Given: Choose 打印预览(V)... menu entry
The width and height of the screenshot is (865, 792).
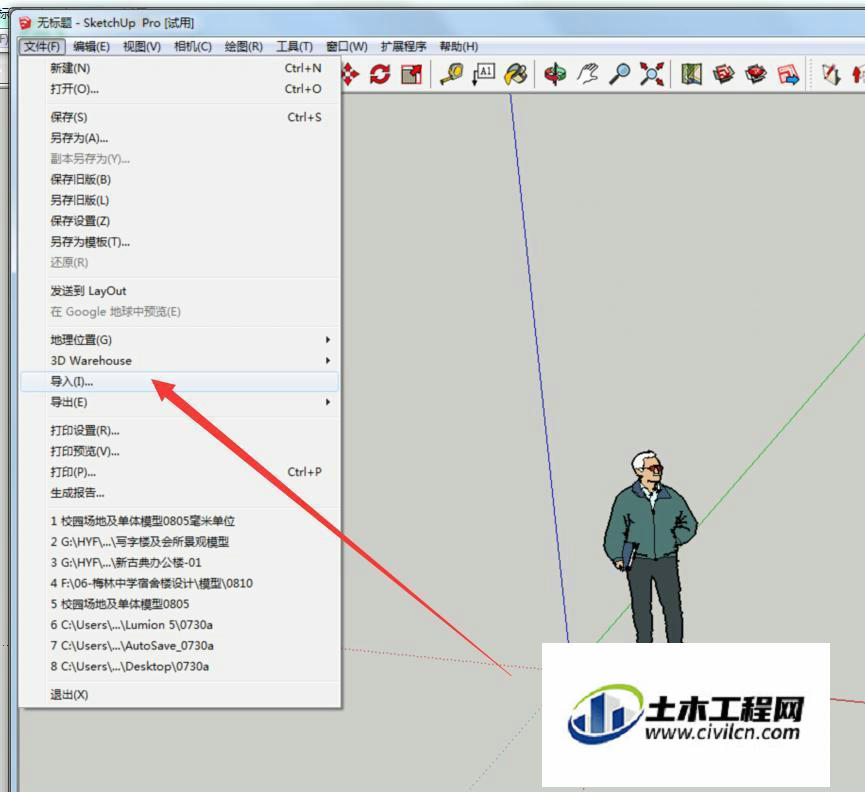Looking at the screenshot, I should (179, 451).
